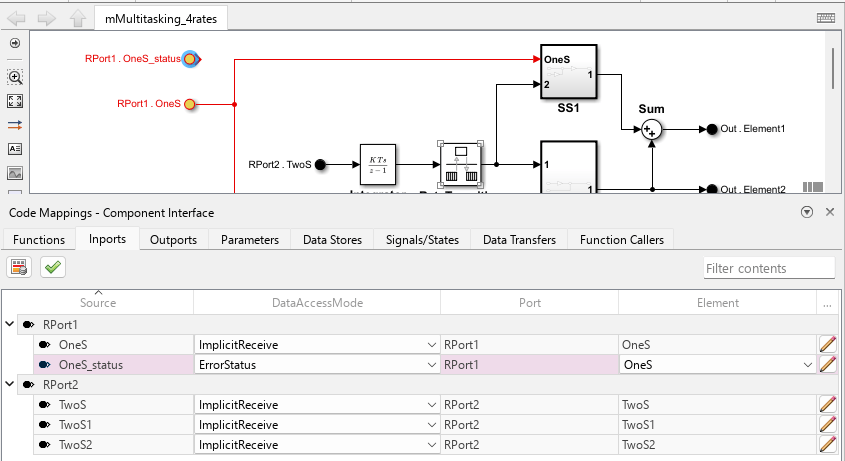
Task: Open DataAccessMode dropdown for TwoS
Action: [432, 404]
